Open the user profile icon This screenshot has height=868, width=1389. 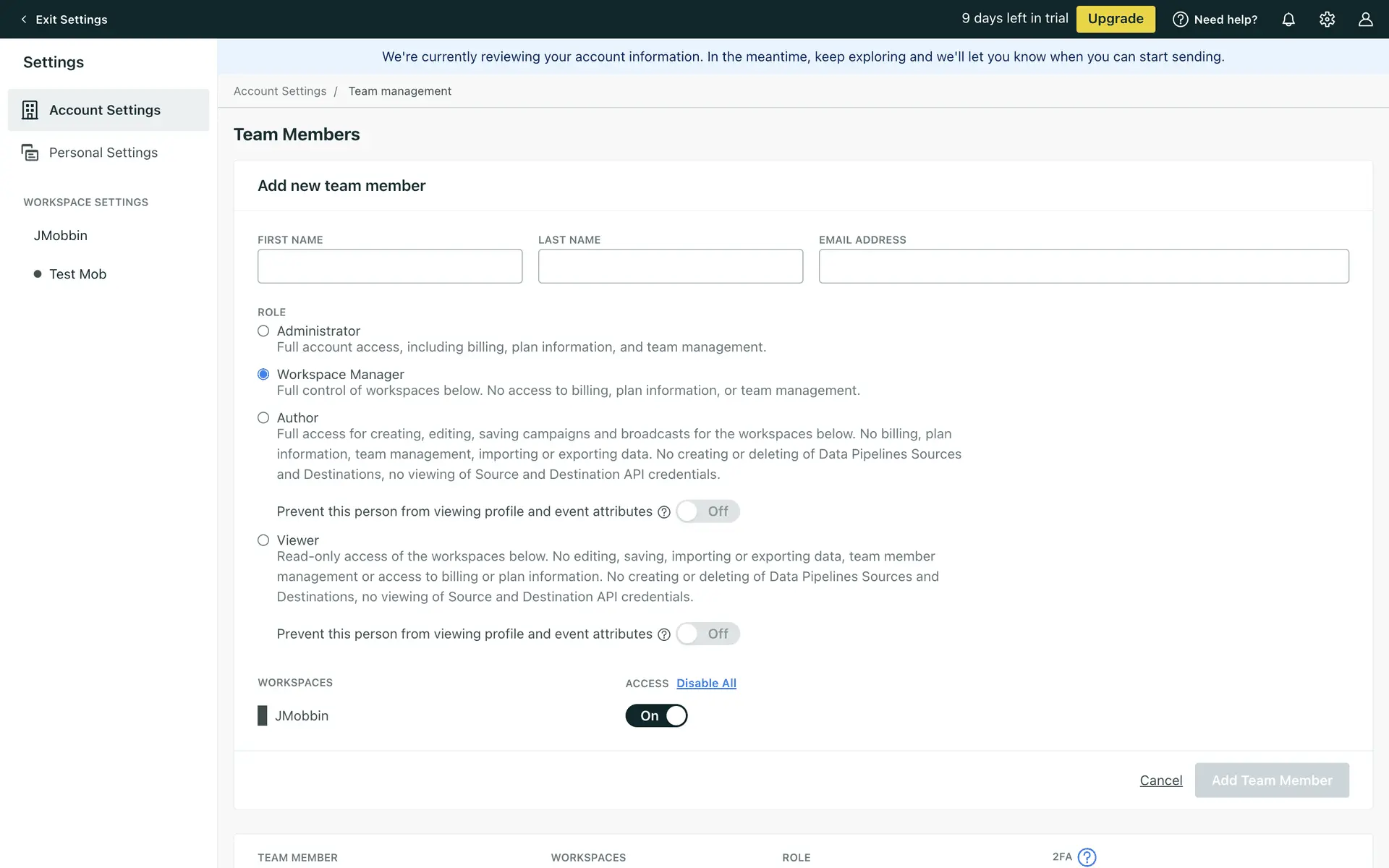coord(1365,20)
